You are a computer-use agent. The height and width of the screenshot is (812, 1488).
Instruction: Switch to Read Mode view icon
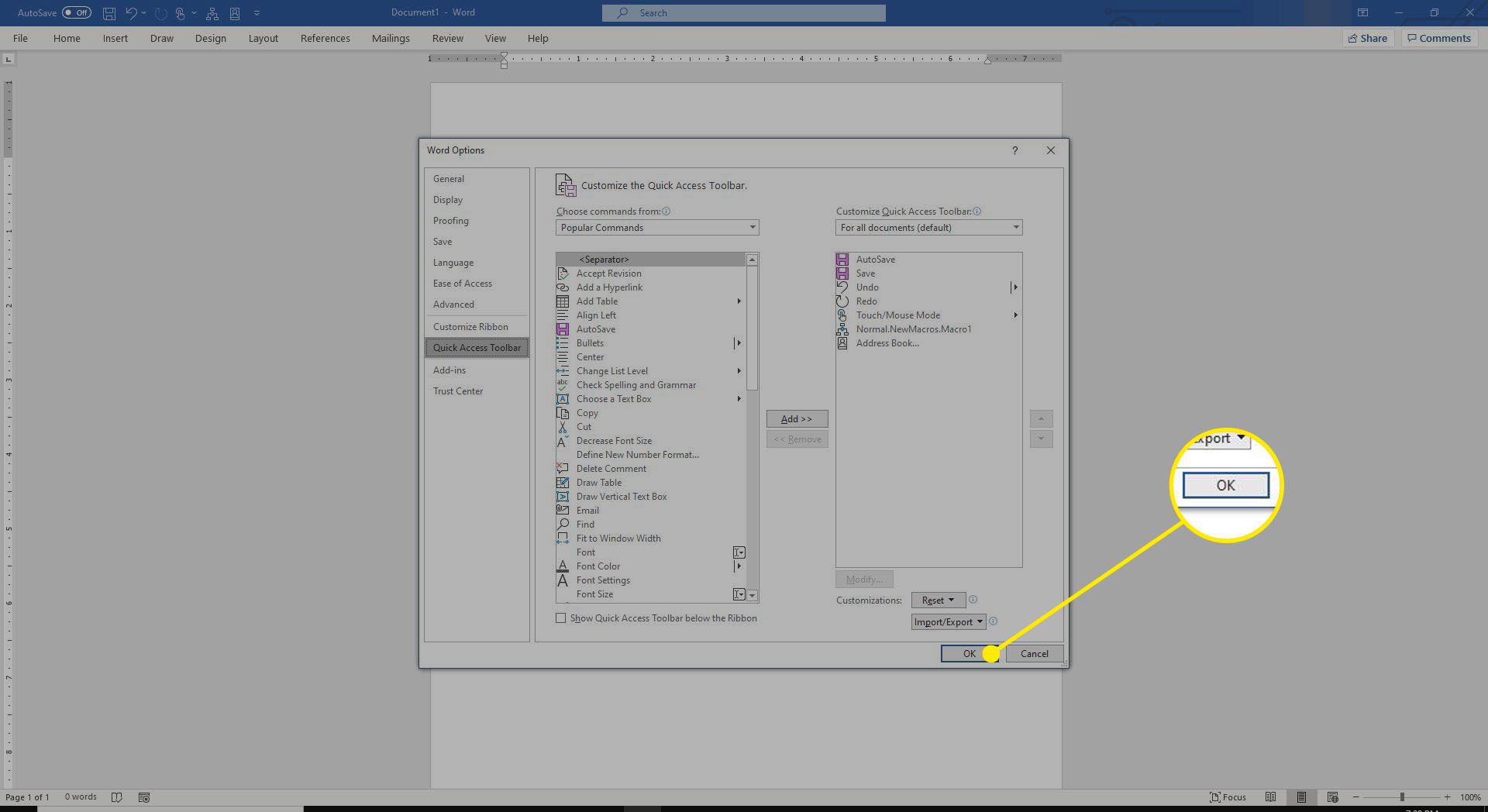point(1270,797)
